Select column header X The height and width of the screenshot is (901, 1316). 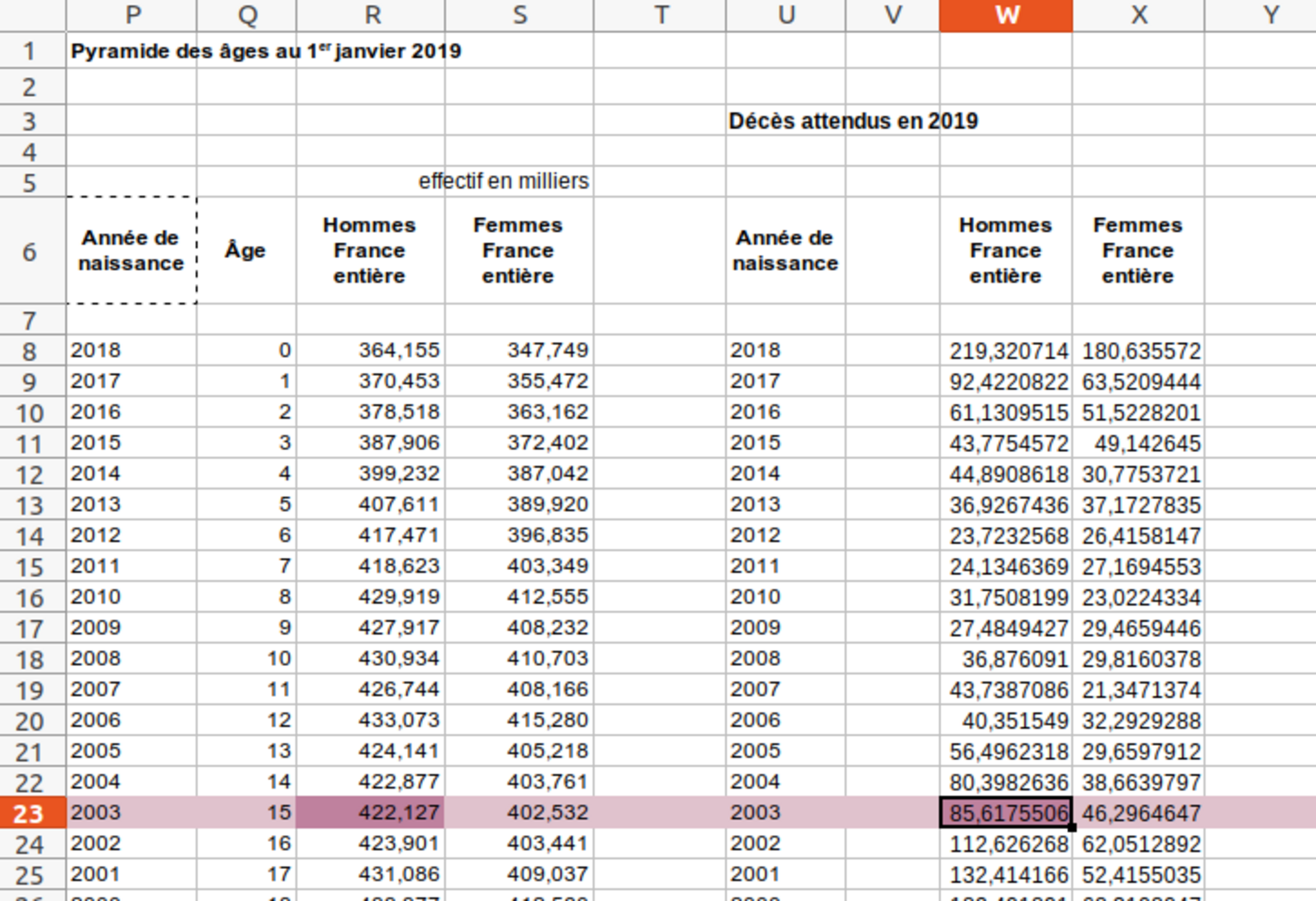click(x=1138, y=15)
